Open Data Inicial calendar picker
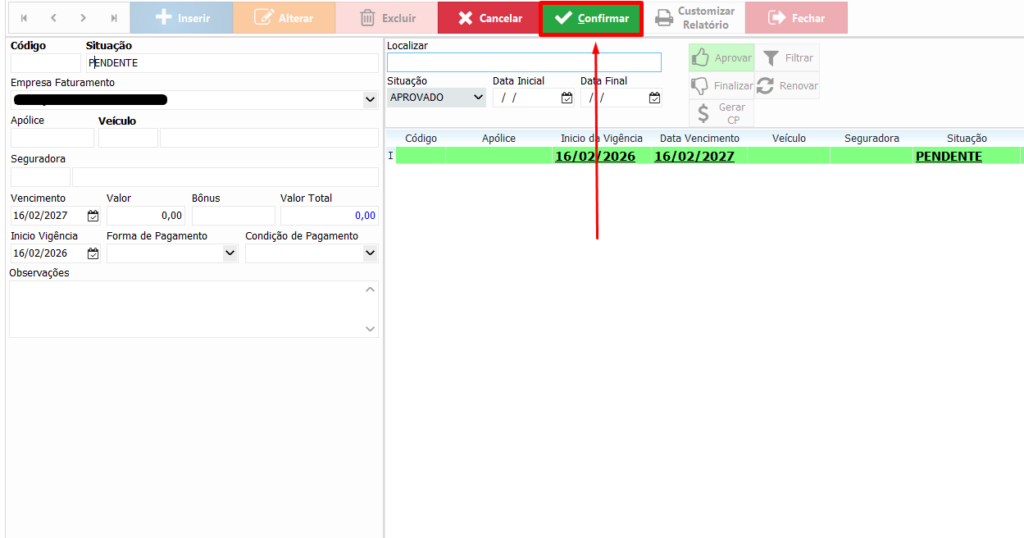The width and height of the screenshot is (1024, 538). click(567, 98)
